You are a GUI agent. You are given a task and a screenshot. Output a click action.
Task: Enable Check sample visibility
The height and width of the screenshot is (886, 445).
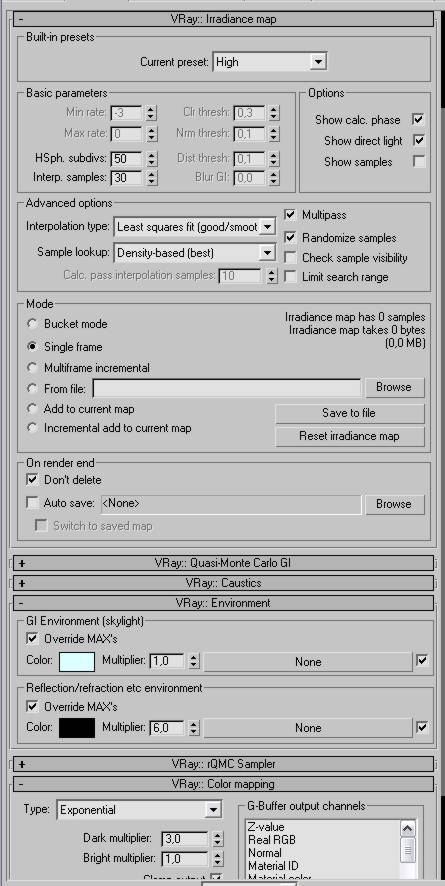click(x=290, y=258)
